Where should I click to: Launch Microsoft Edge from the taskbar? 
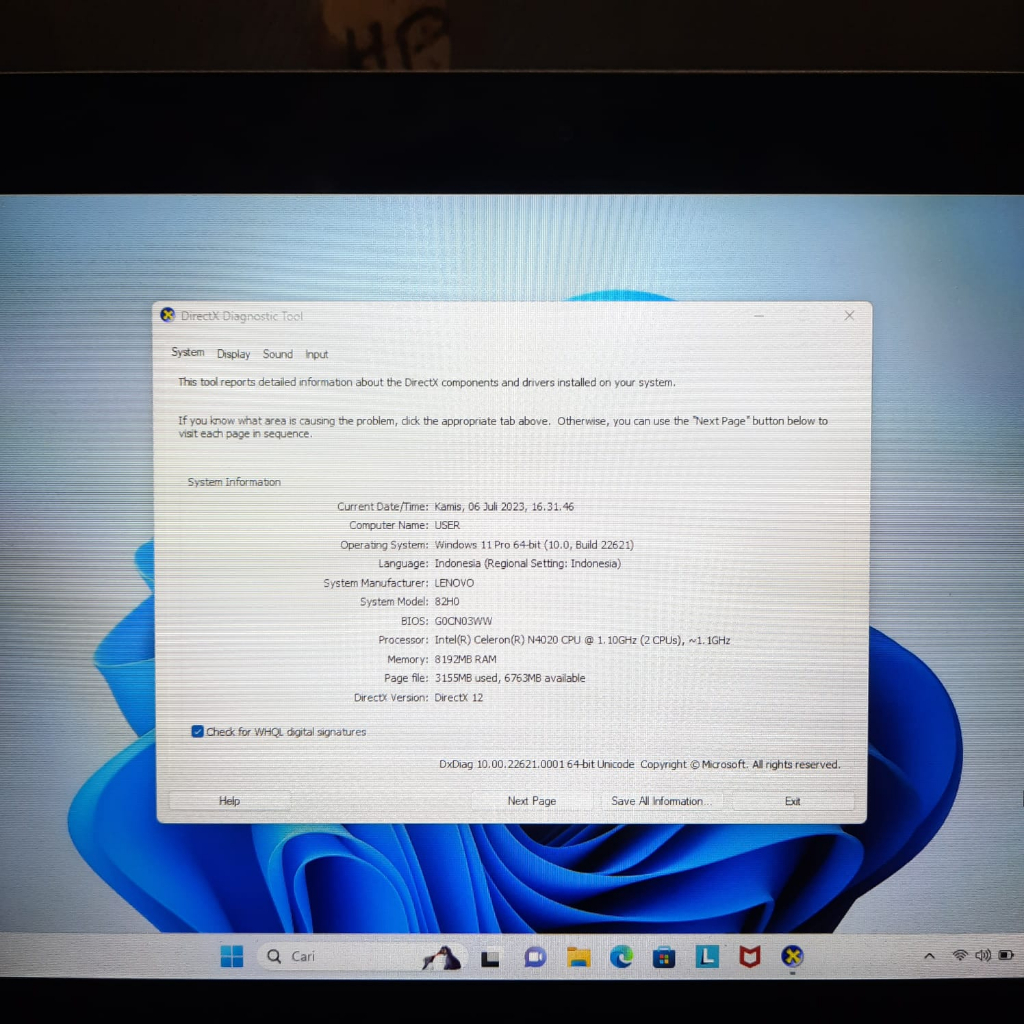point(621,958)
